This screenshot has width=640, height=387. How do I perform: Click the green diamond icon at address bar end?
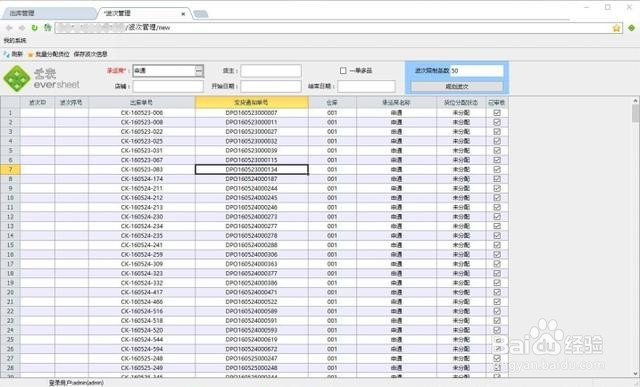point(631,28)
